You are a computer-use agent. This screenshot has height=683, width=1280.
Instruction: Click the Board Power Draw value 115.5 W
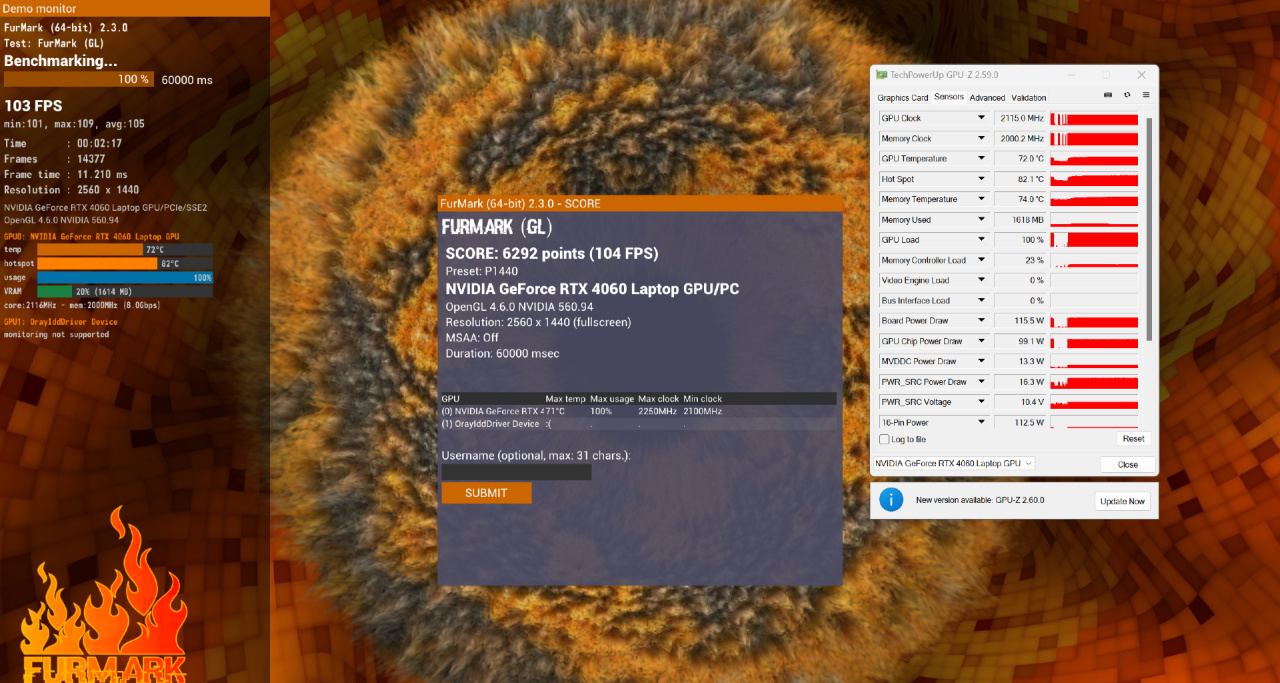[x=1020, y=321]
